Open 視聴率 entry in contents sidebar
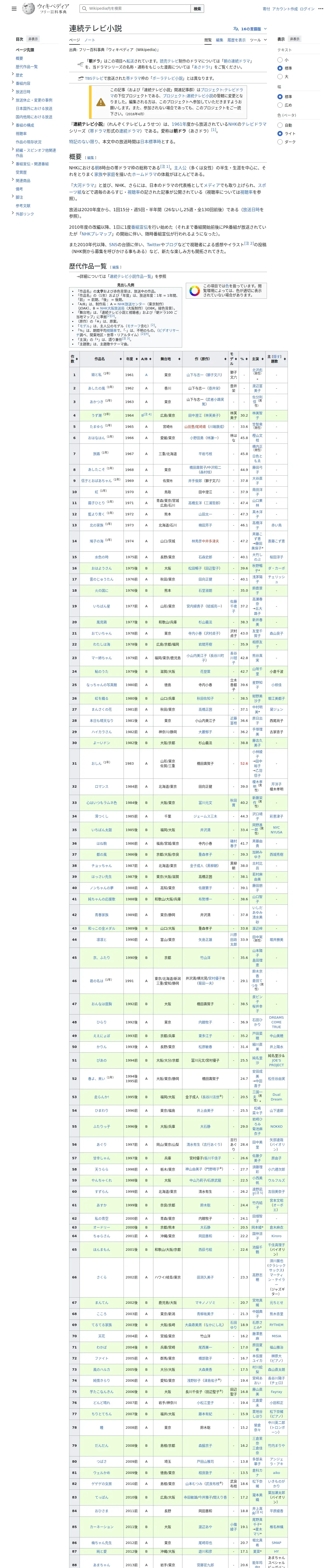The height and width of the screenshot is (1568, 336). tap(21, 133)
